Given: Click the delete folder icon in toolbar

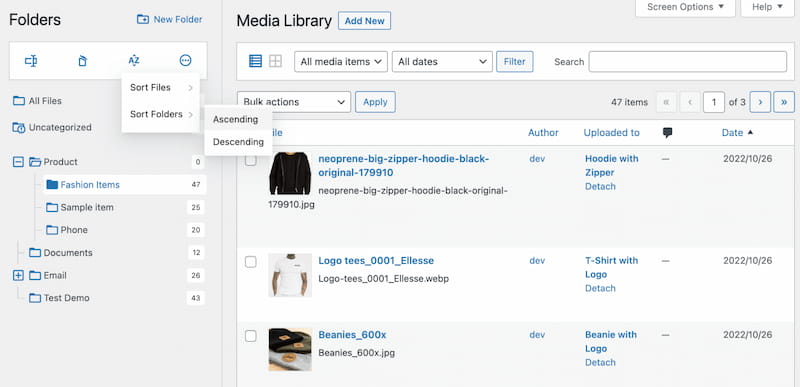Looking at the screenshot, I should 82,61.
